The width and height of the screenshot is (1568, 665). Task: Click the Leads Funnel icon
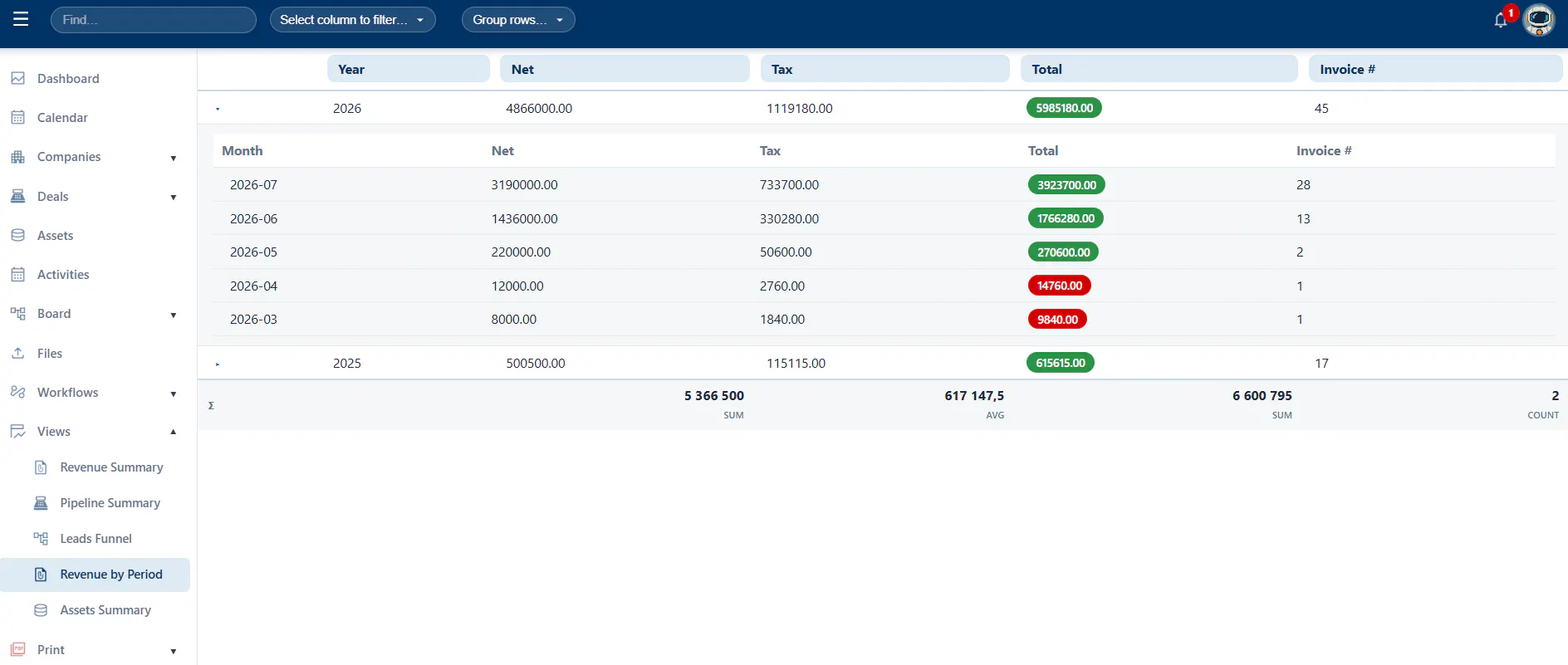coord(41,538)
